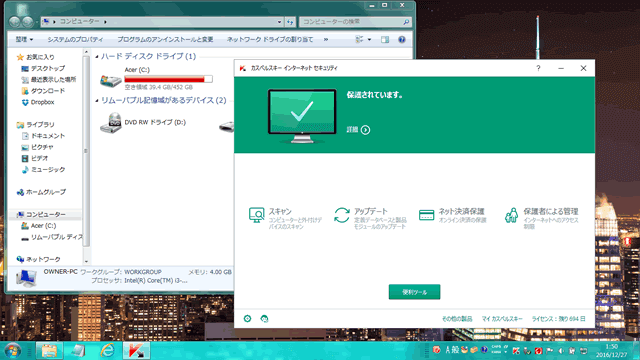Open Kaspersky settings gear icon
The width and height of the screenshot is (640, 360).
247,318
